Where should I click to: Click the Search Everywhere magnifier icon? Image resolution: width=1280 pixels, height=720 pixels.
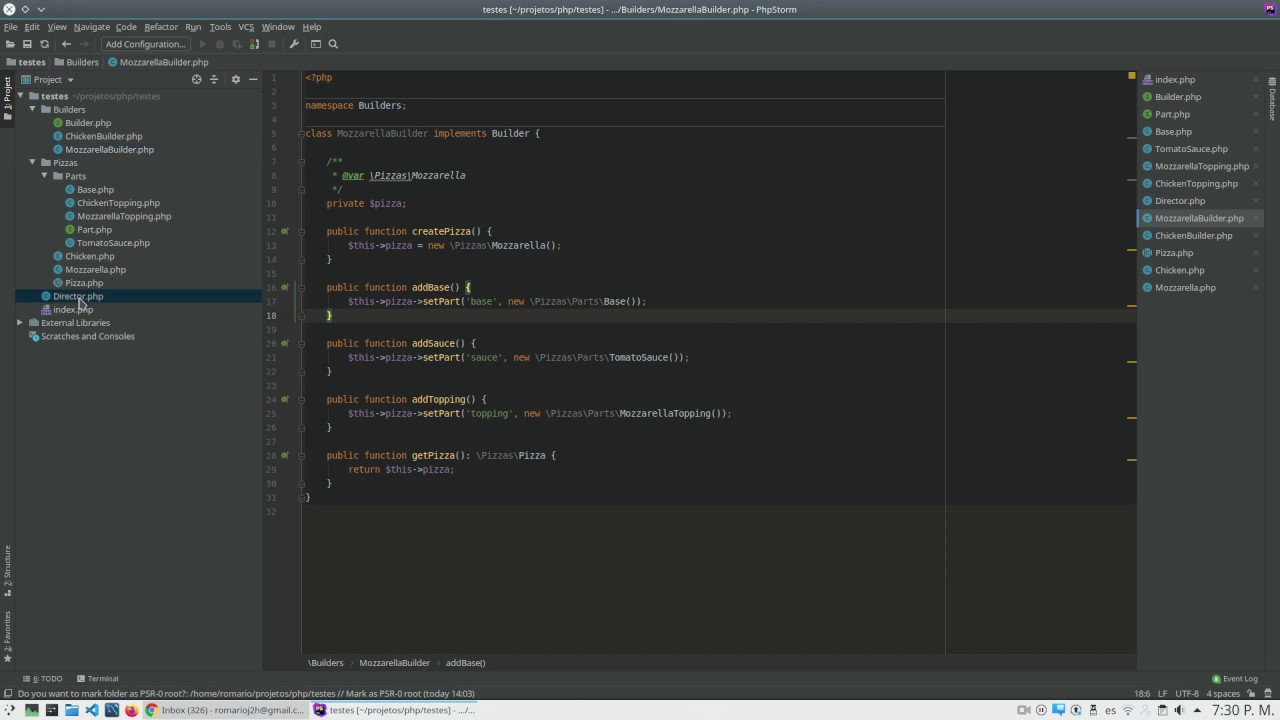click(x=333, y=44)
